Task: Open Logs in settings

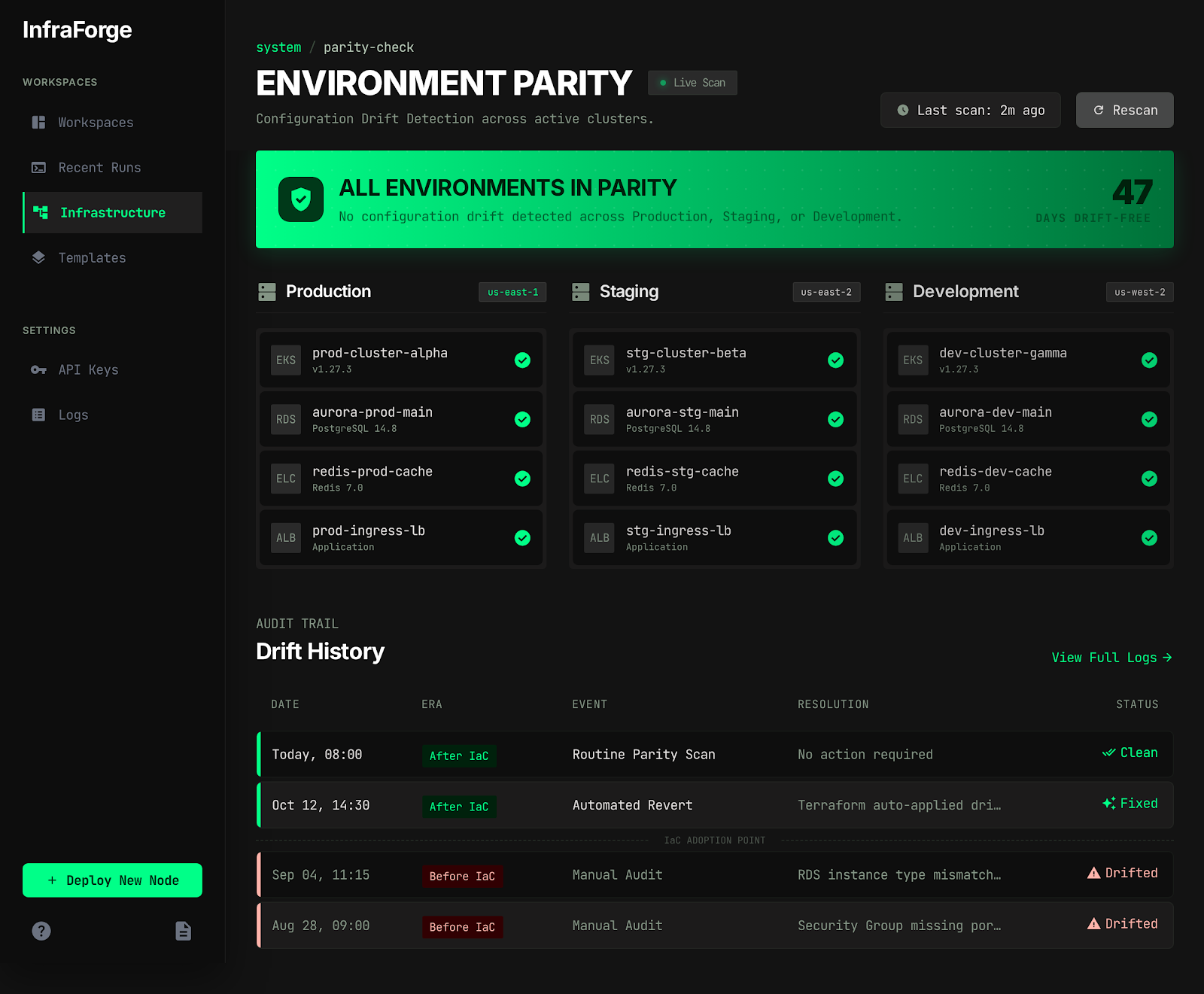Action: click(112, 415)
